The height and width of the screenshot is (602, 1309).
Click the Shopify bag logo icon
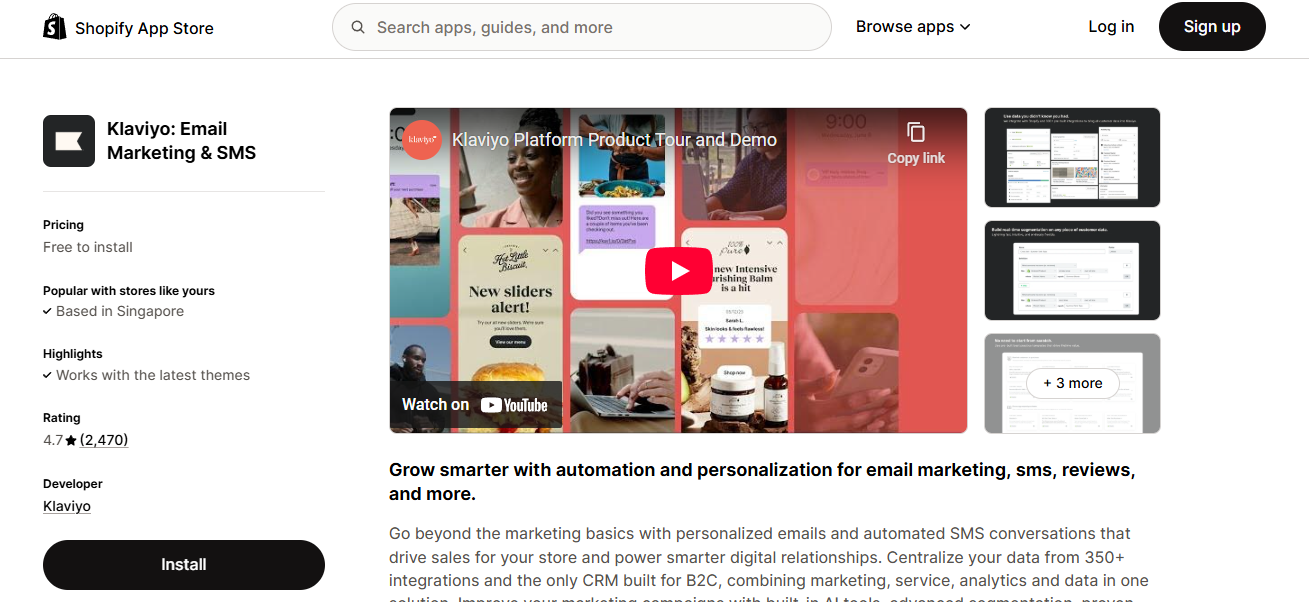click(x=55, y=27)
